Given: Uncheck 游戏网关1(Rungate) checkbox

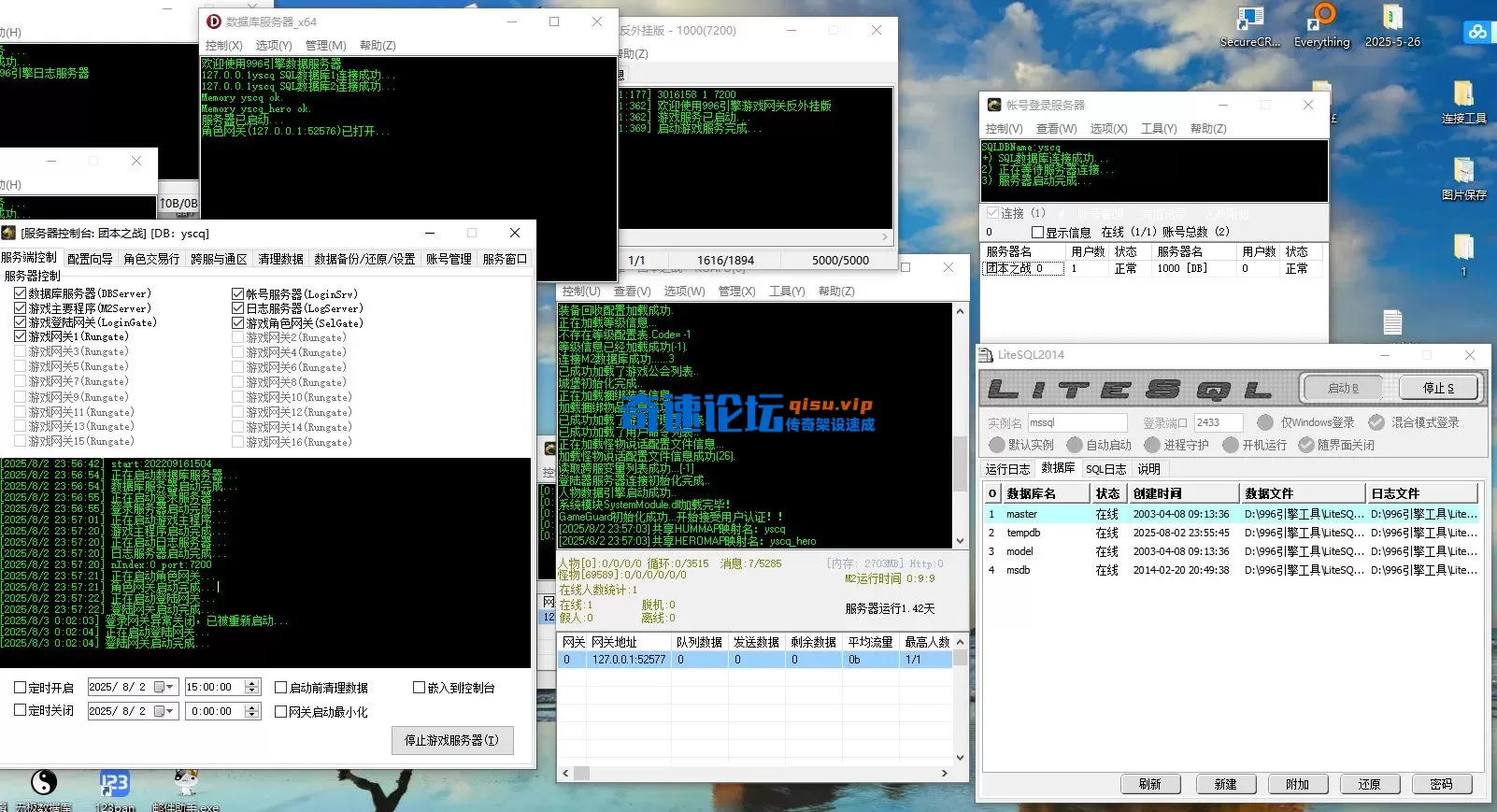Looking at the screenshot, I should [x=20, y=336].
